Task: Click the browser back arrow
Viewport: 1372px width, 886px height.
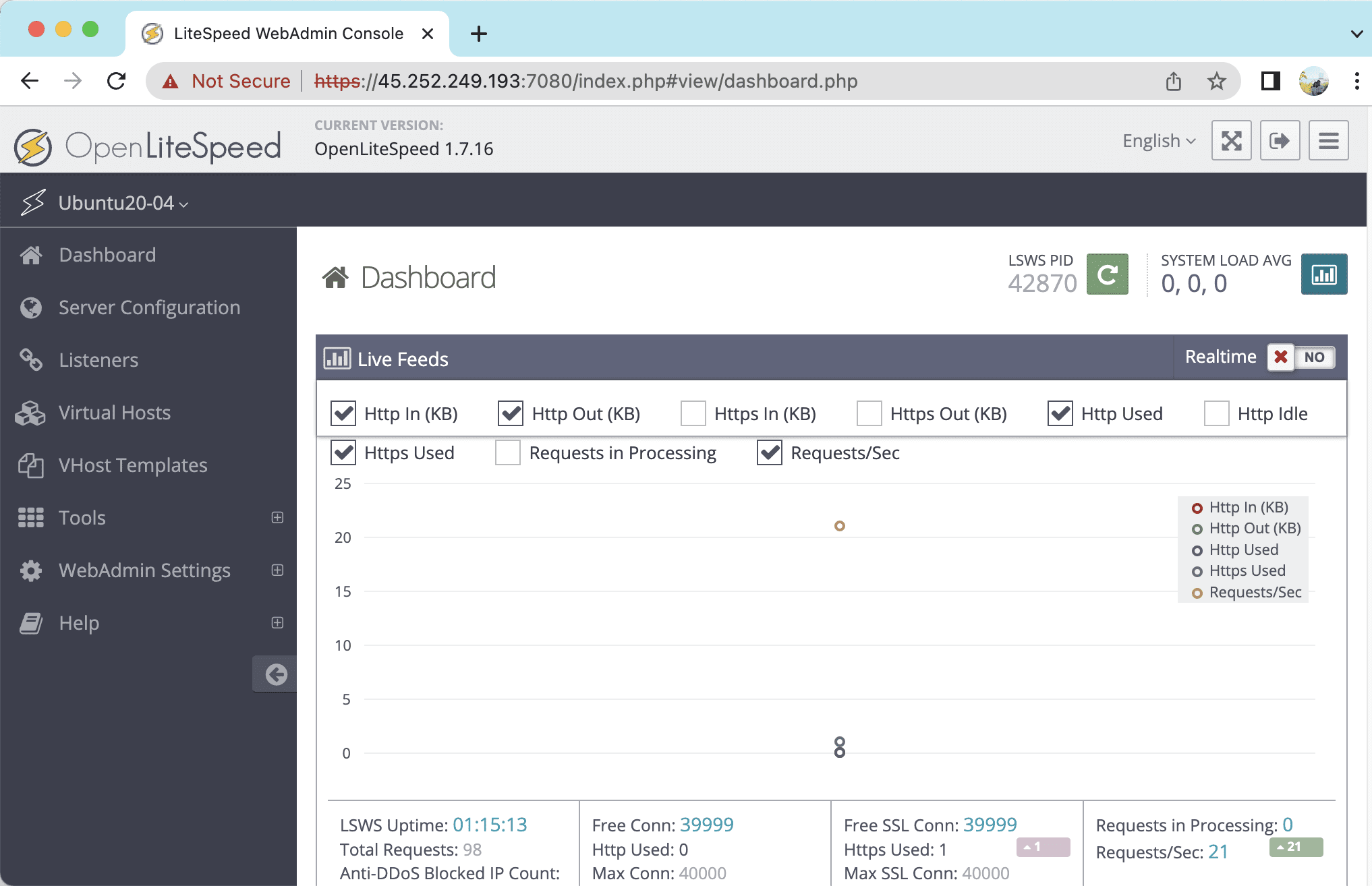Action: [x=30, y=81]
